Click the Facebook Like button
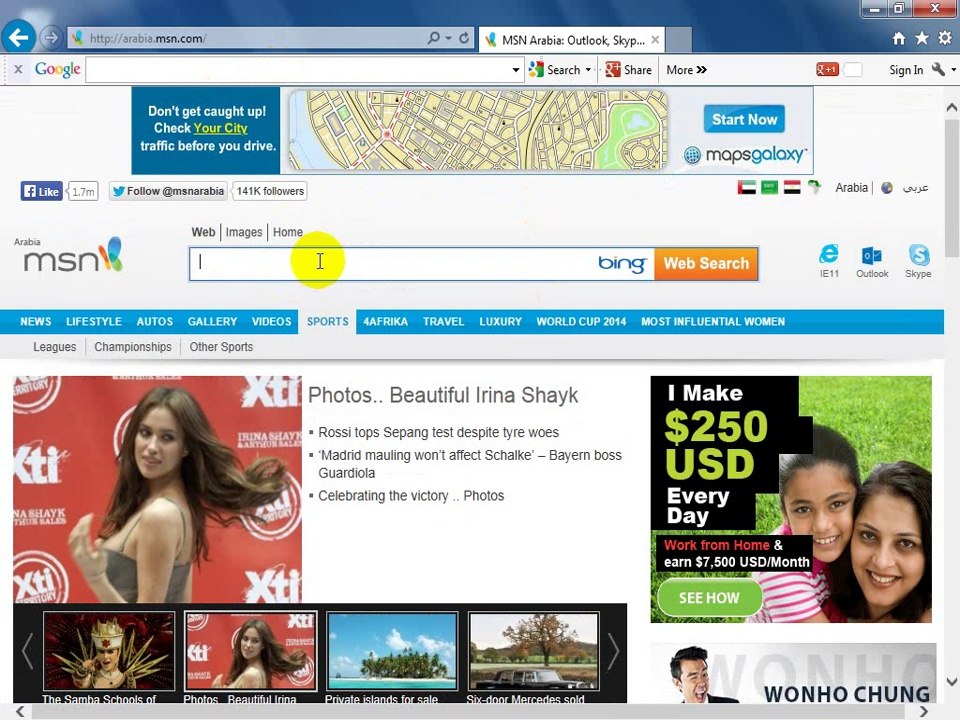 point(41,191)
